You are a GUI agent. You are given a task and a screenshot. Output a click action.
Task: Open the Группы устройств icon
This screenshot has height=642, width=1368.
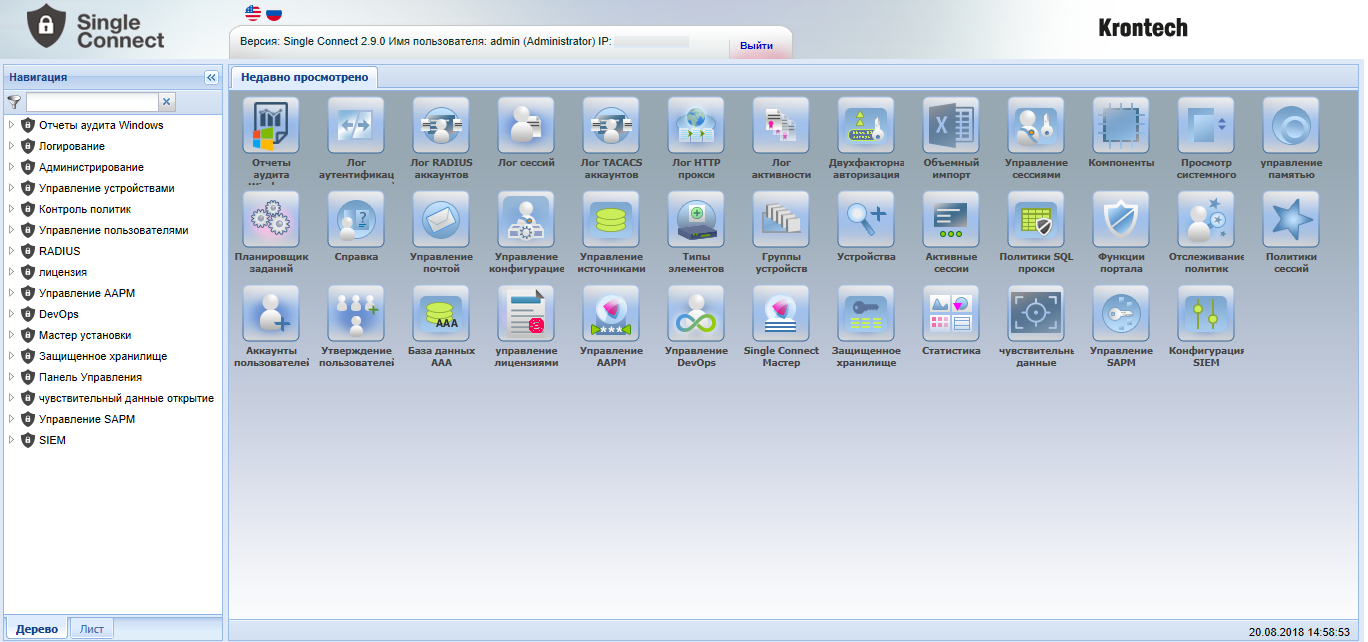(781, 219)
